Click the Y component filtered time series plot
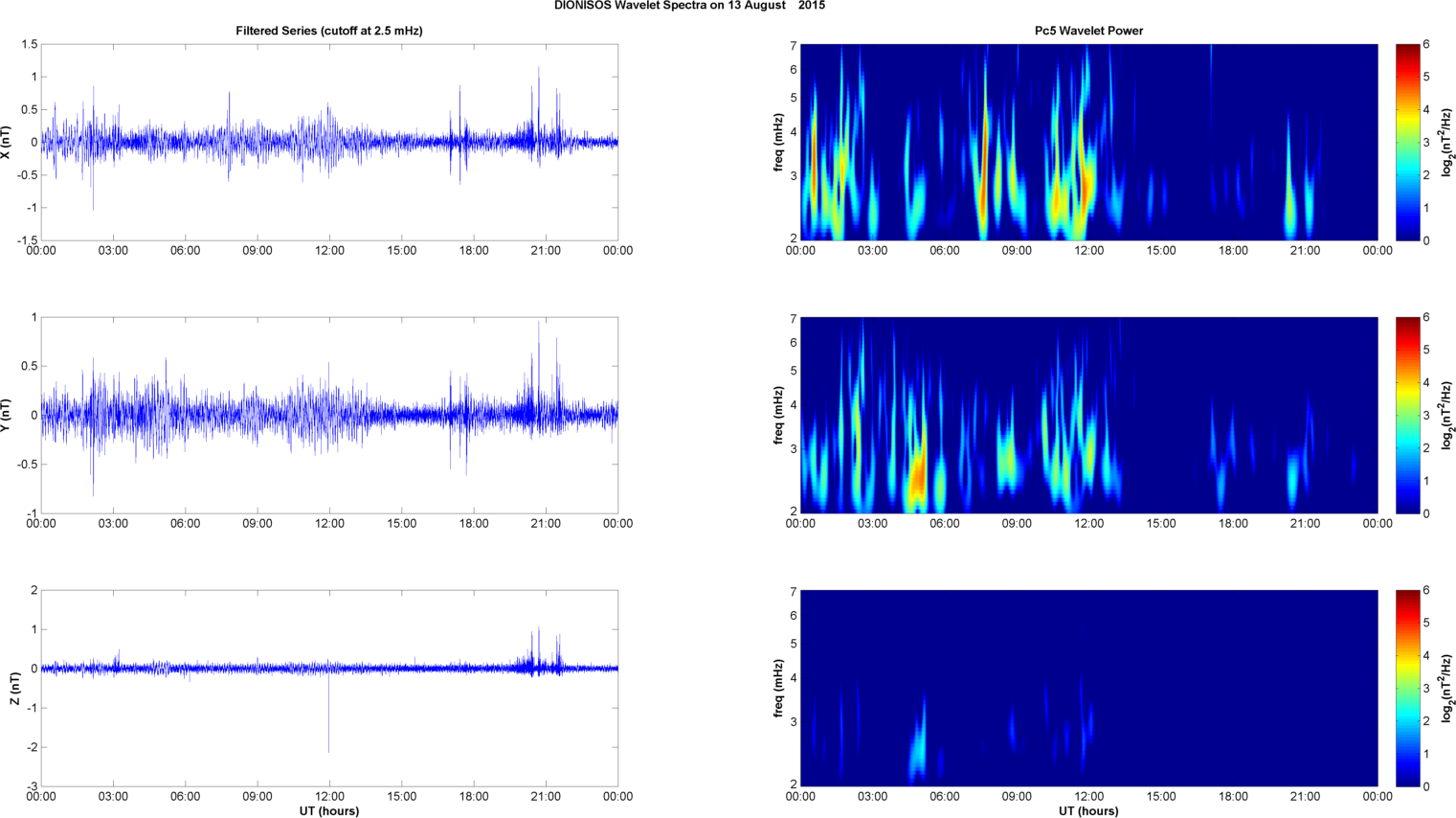1456x818 pixels. [x=329, y=415]
